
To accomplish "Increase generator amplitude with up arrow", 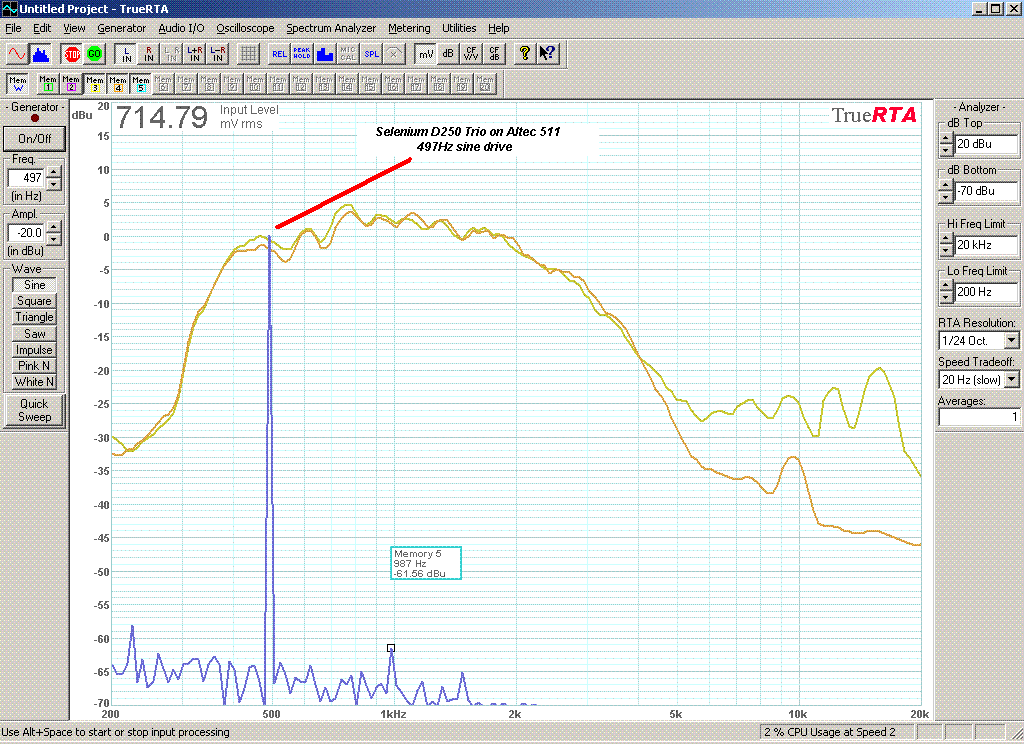I will click(x=54, y=227).
